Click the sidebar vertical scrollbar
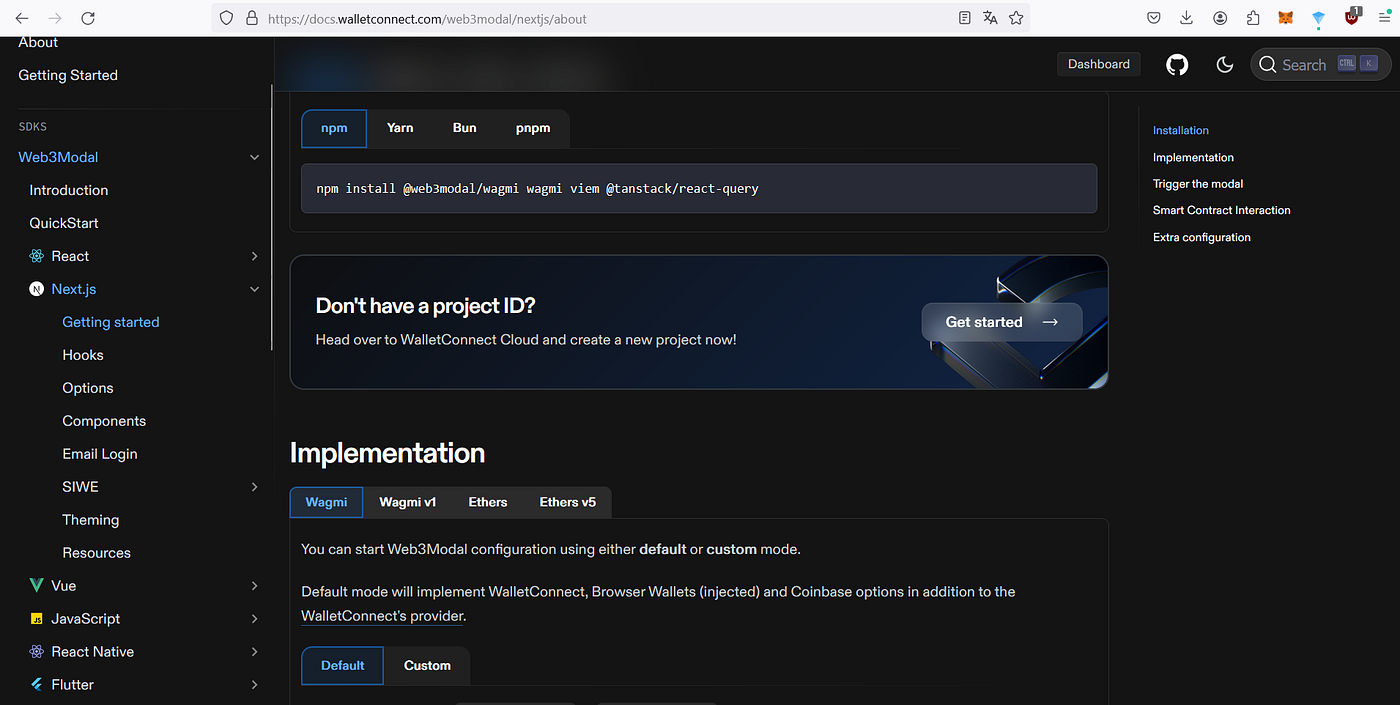The height and width of the screenshot is (705, 1400). pos(272,215)
